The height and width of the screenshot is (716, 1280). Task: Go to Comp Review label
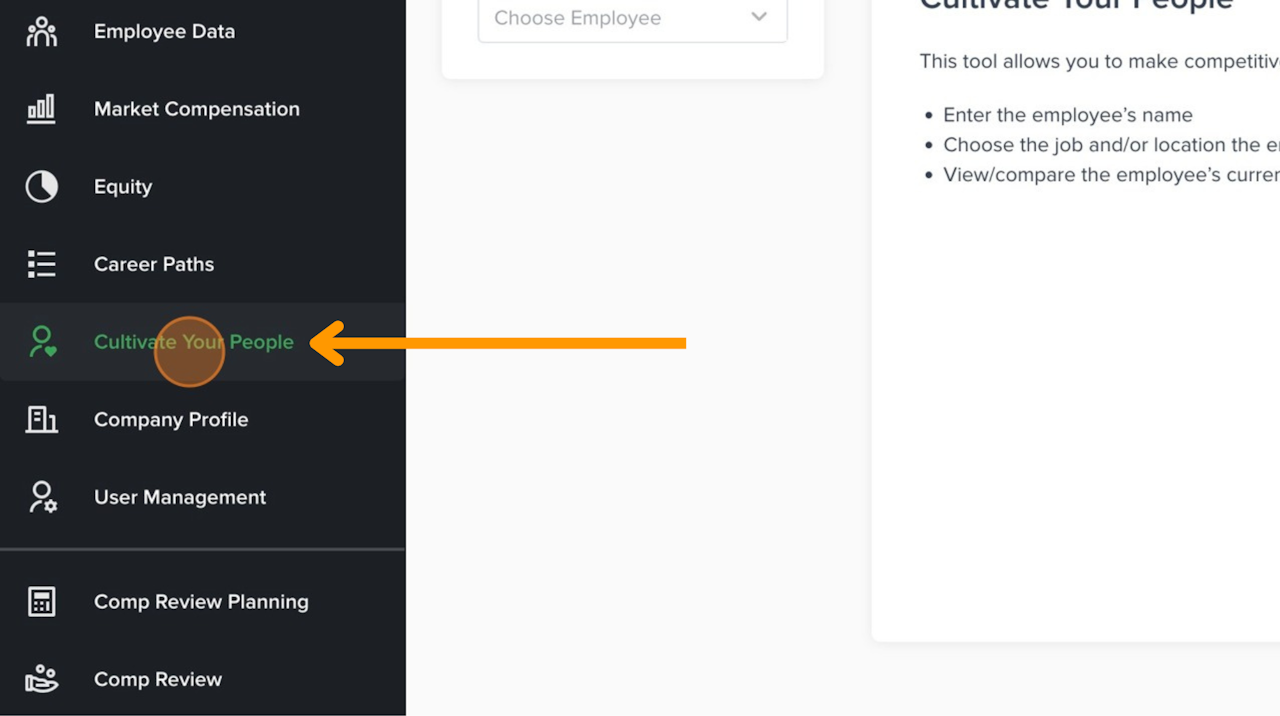point(158,679)
